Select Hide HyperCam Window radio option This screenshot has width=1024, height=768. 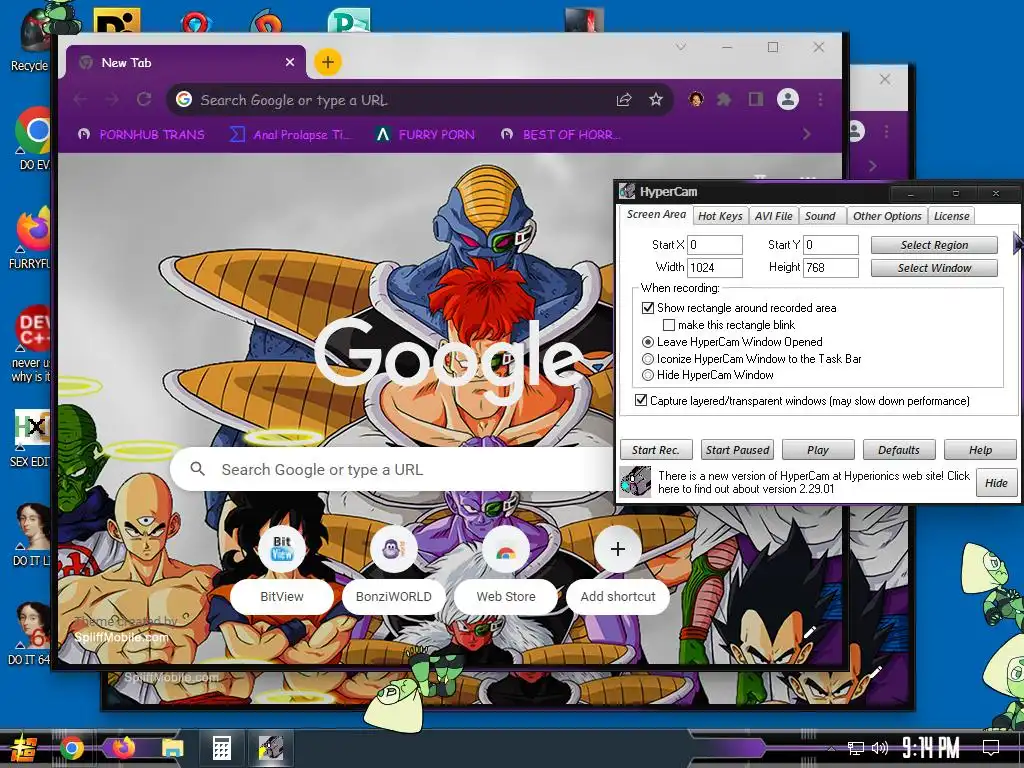pyautogui.click(x=648, y=375)
